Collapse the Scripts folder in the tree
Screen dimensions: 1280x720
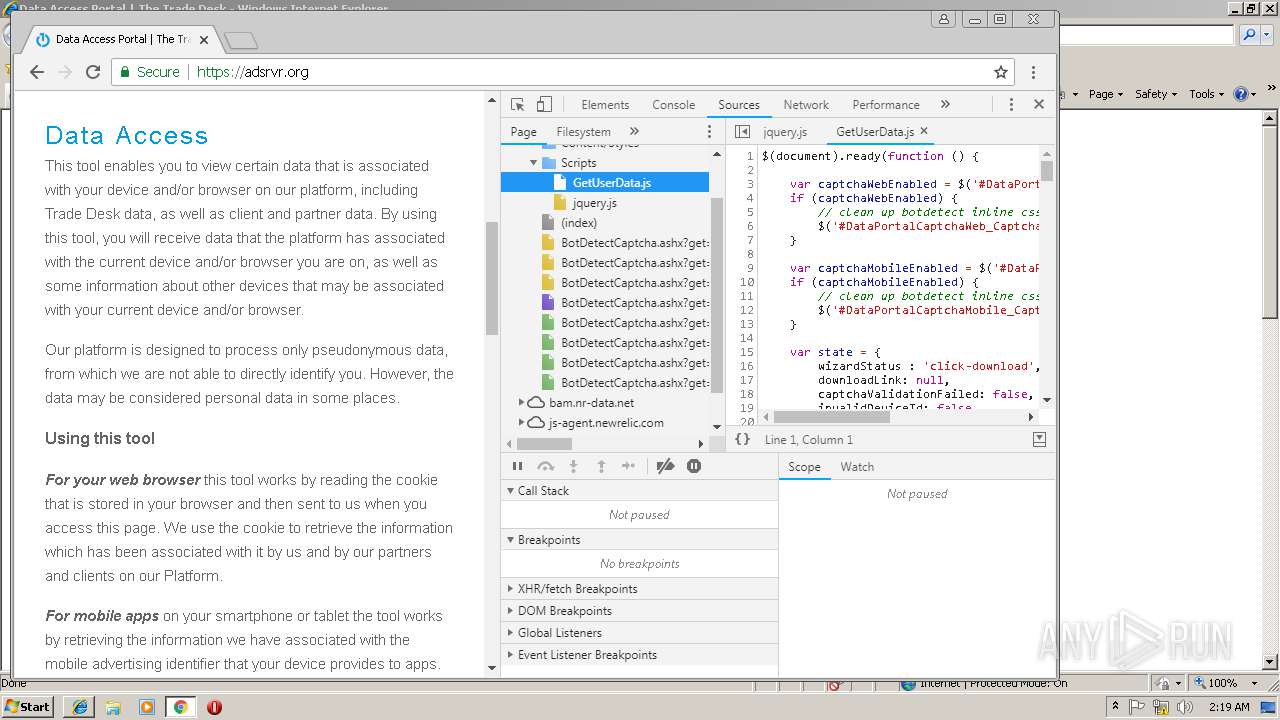(x=534, y=163)
